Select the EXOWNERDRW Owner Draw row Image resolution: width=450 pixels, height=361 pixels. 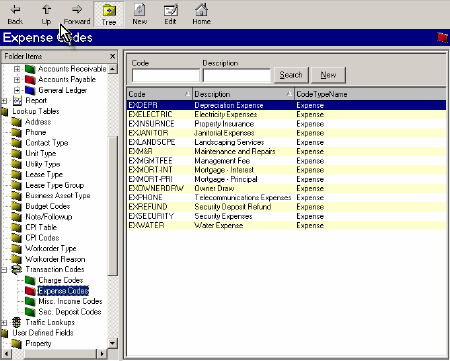click(287, 188)
